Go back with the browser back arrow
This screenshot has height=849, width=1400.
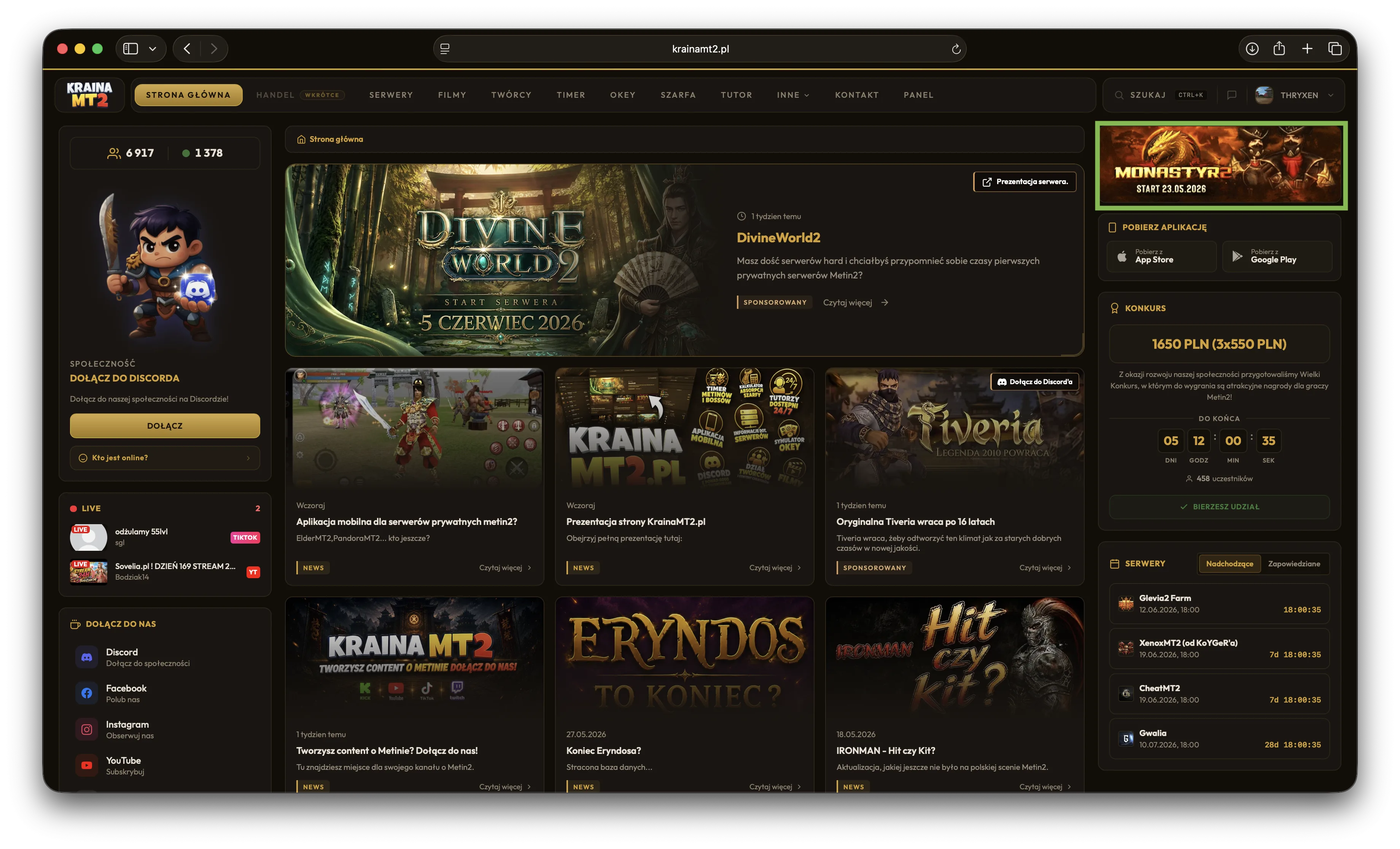click(187, 49)
